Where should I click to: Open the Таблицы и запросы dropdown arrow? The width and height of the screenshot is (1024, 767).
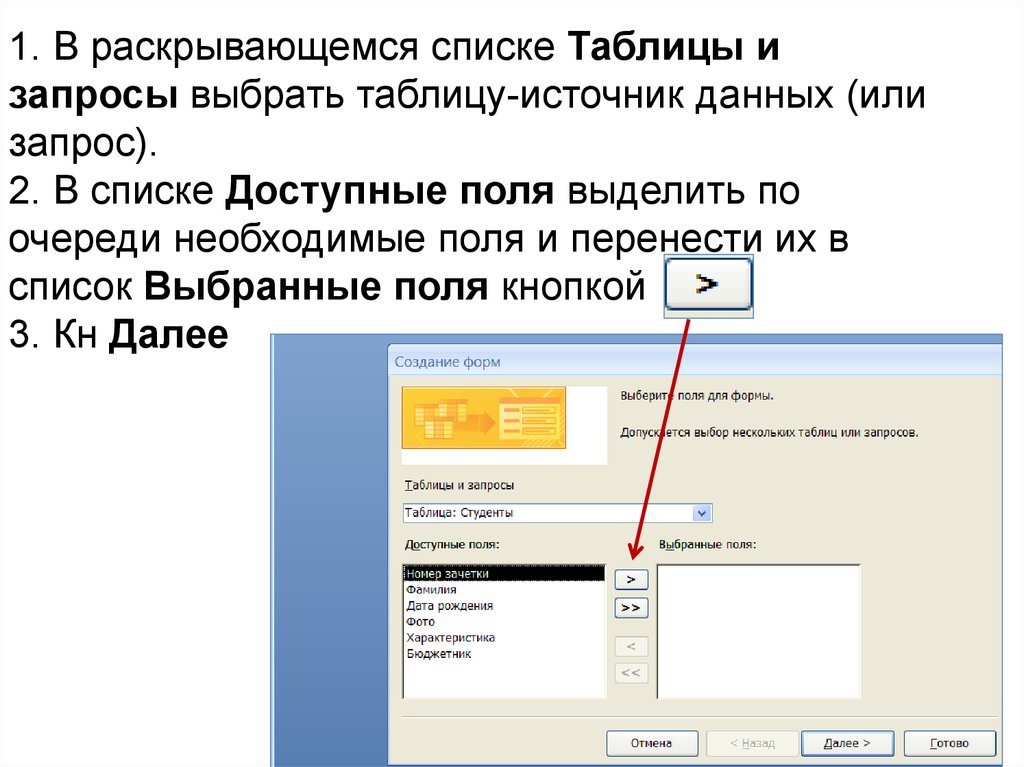click(x=702, y=513)
